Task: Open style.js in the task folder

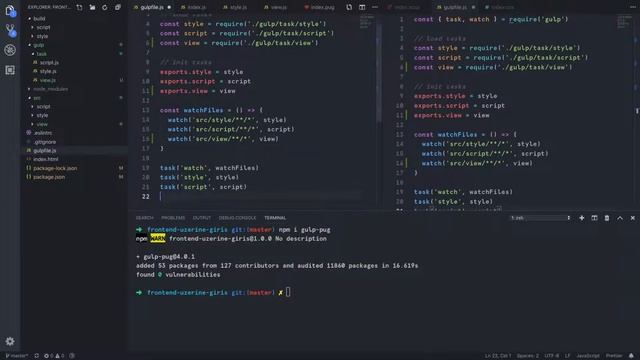Action: tap(48, 71)
